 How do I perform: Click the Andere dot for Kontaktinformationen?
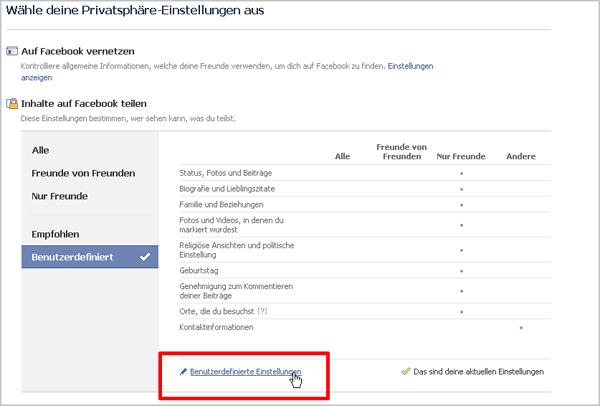[x=521, y=328]
